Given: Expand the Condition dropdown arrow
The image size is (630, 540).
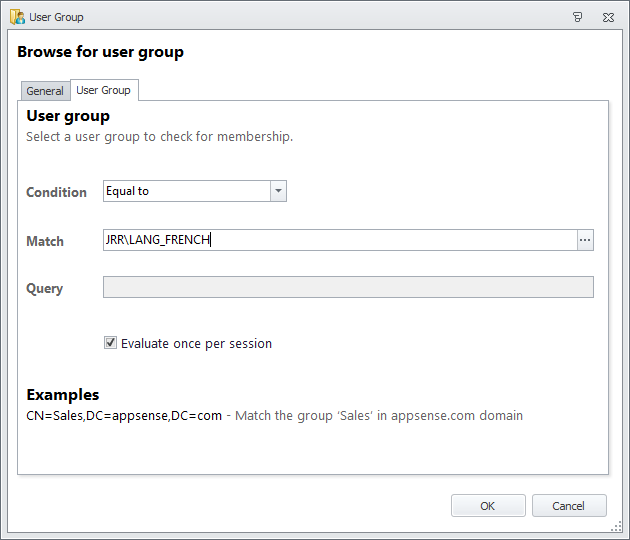Looking at the screenshot, I should [278, 191].
